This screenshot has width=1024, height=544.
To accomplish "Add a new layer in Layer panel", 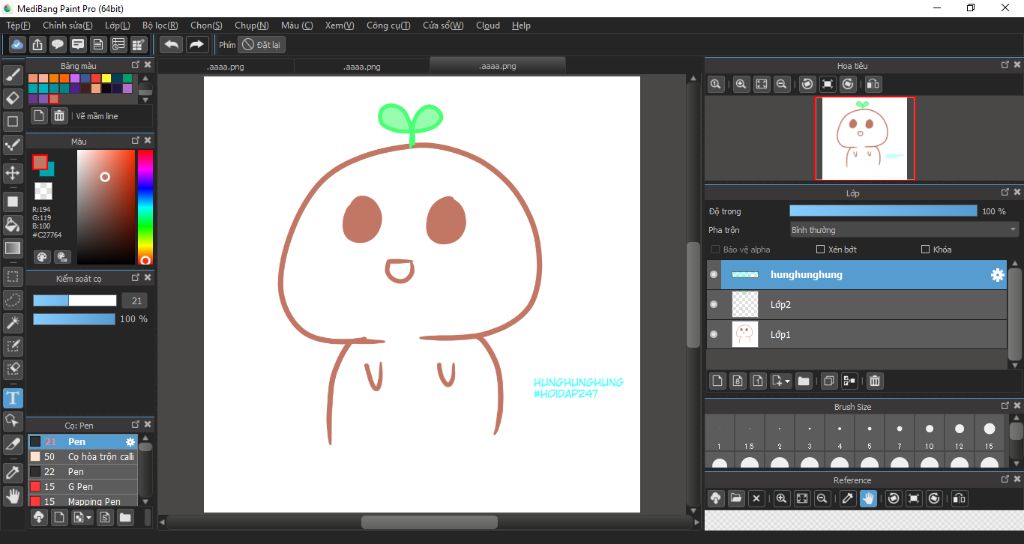I will pos(717,381).
